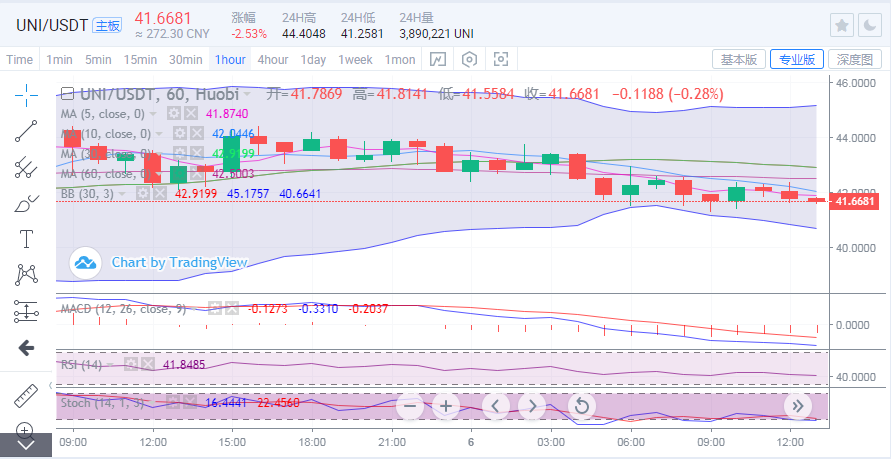Open chart settings hexagon icon

(468, 60)
